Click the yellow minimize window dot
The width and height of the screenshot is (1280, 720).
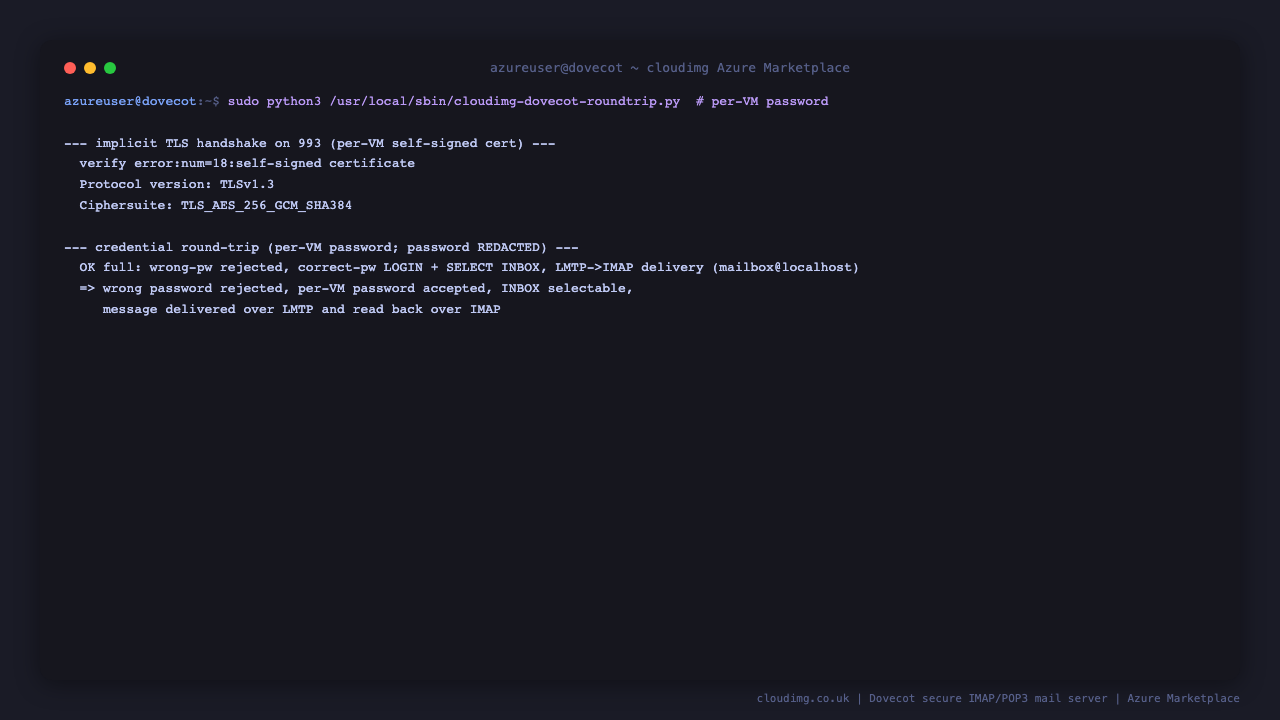point(90,68)
